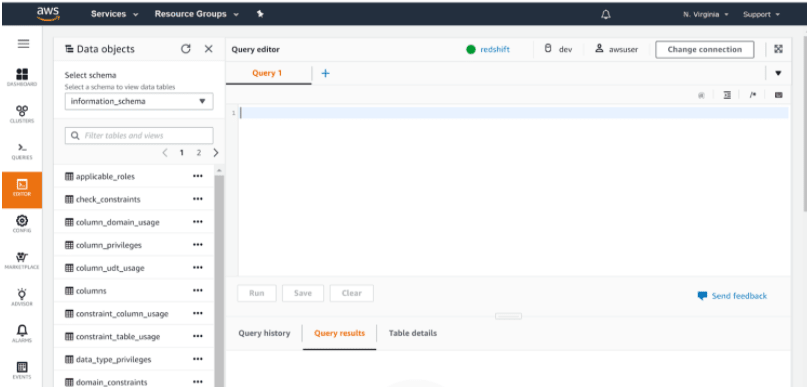Toggle the hamburger navigation menu
The image size is (807, 387).
[23, 44]
